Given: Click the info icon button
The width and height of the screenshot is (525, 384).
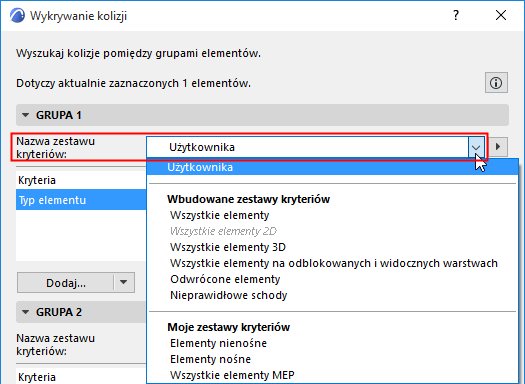Looking at the screenshot, I should 496,82.
